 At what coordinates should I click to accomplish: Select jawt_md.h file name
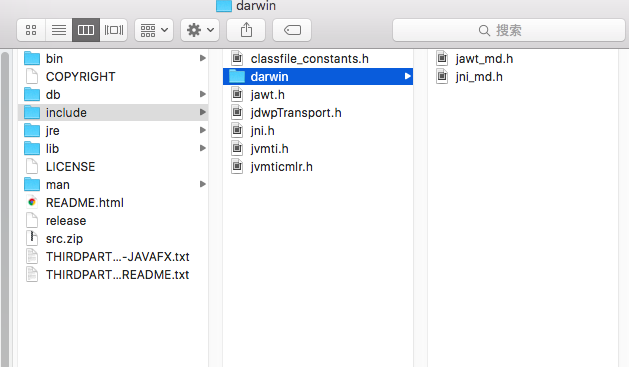[x=484, y=59]
